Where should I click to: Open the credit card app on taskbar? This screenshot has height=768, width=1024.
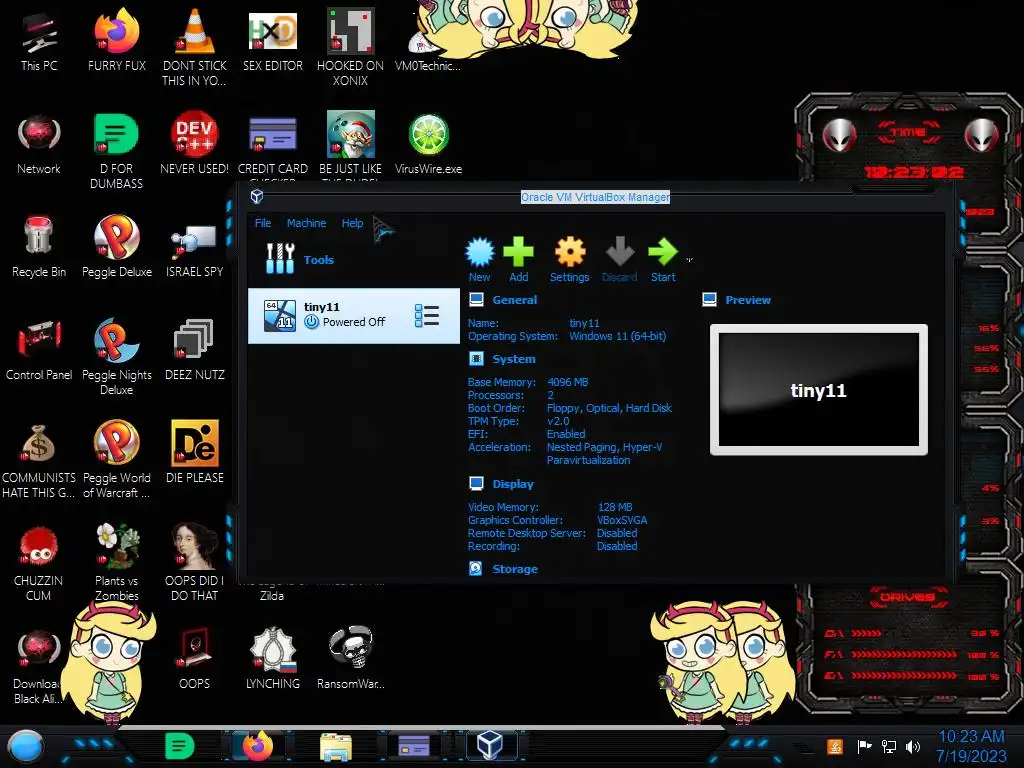pyautogui.click(x=414, y=746)
